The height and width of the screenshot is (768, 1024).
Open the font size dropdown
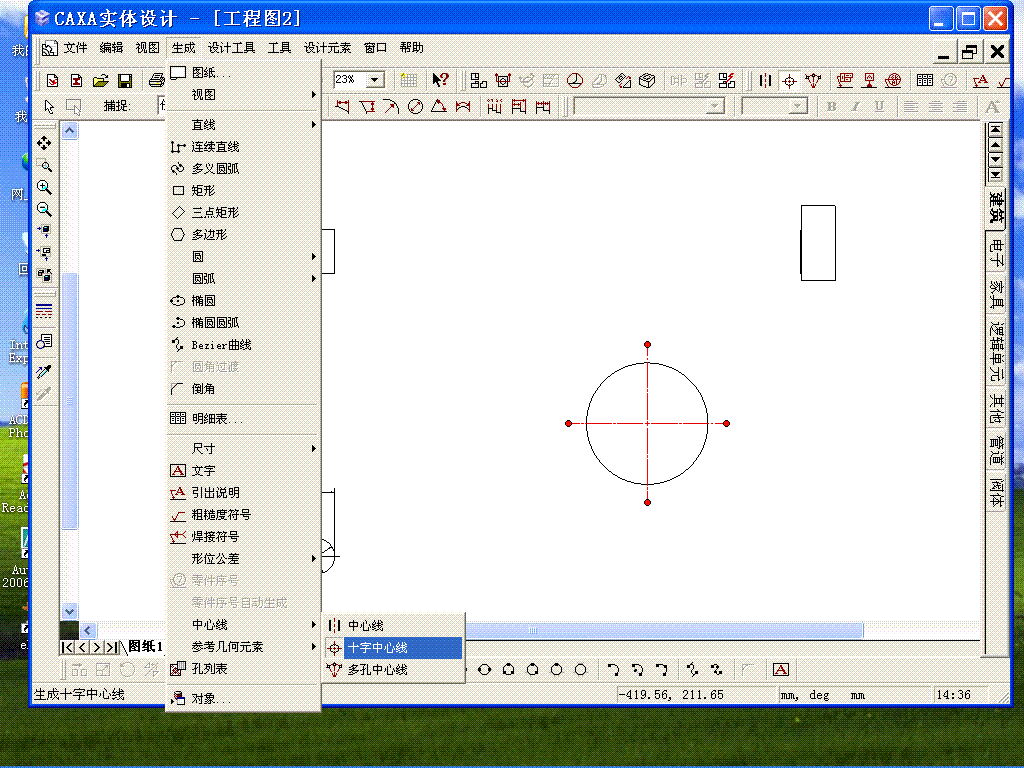797,106
